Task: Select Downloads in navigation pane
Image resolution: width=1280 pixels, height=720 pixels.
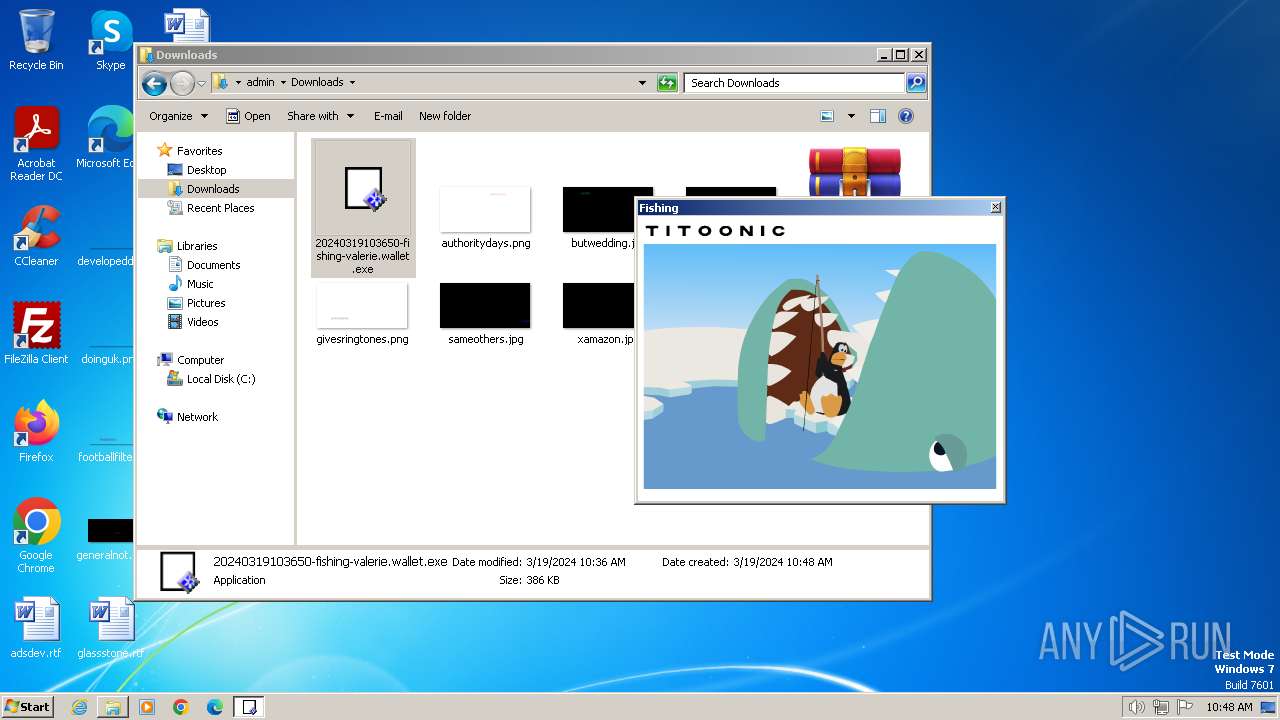Action: [212, 189]
